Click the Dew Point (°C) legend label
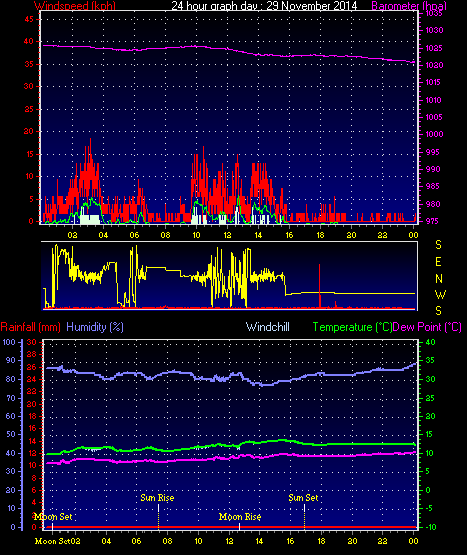467x555 pixels. [427, 327]
